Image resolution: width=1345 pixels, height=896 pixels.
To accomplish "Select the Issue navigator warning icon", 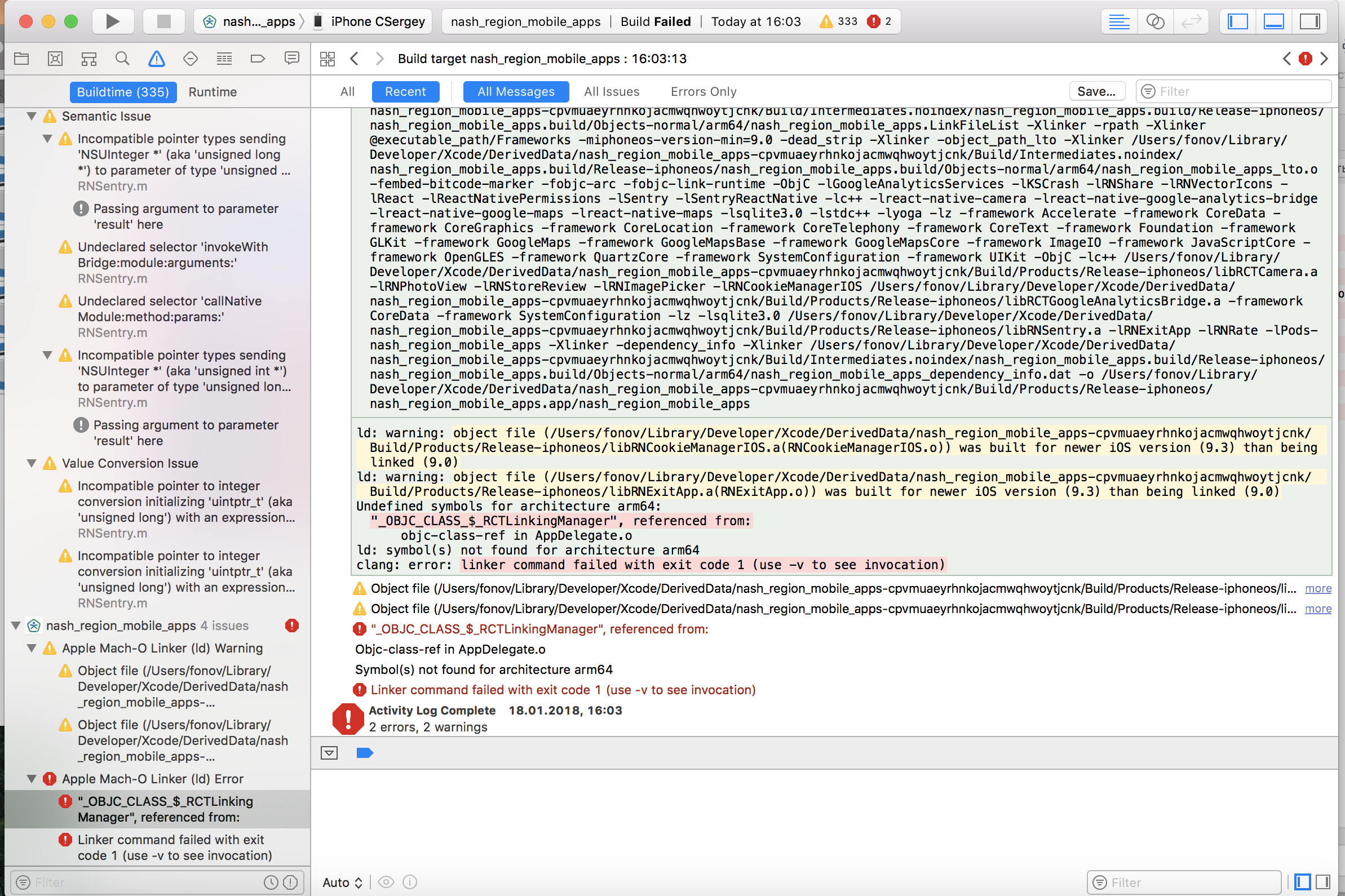I will [x=156, y=58].
